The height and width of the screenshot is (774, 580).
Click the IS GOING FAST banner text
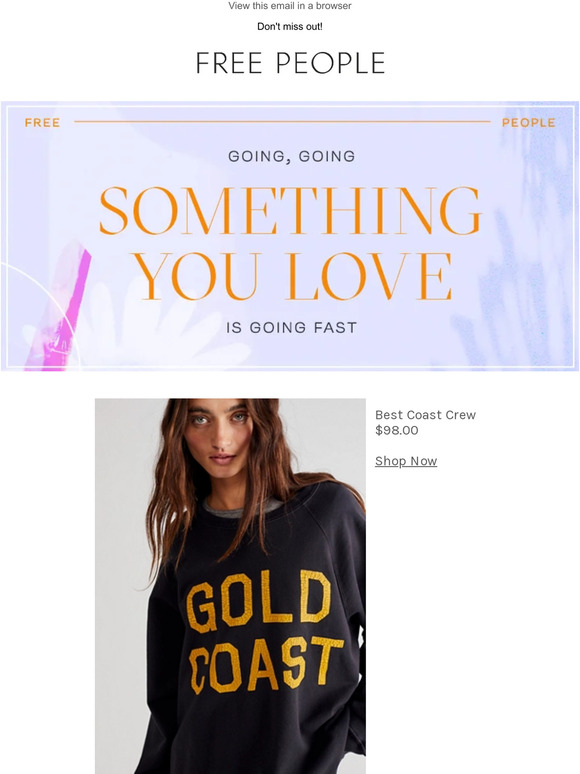tap(291, 328)
